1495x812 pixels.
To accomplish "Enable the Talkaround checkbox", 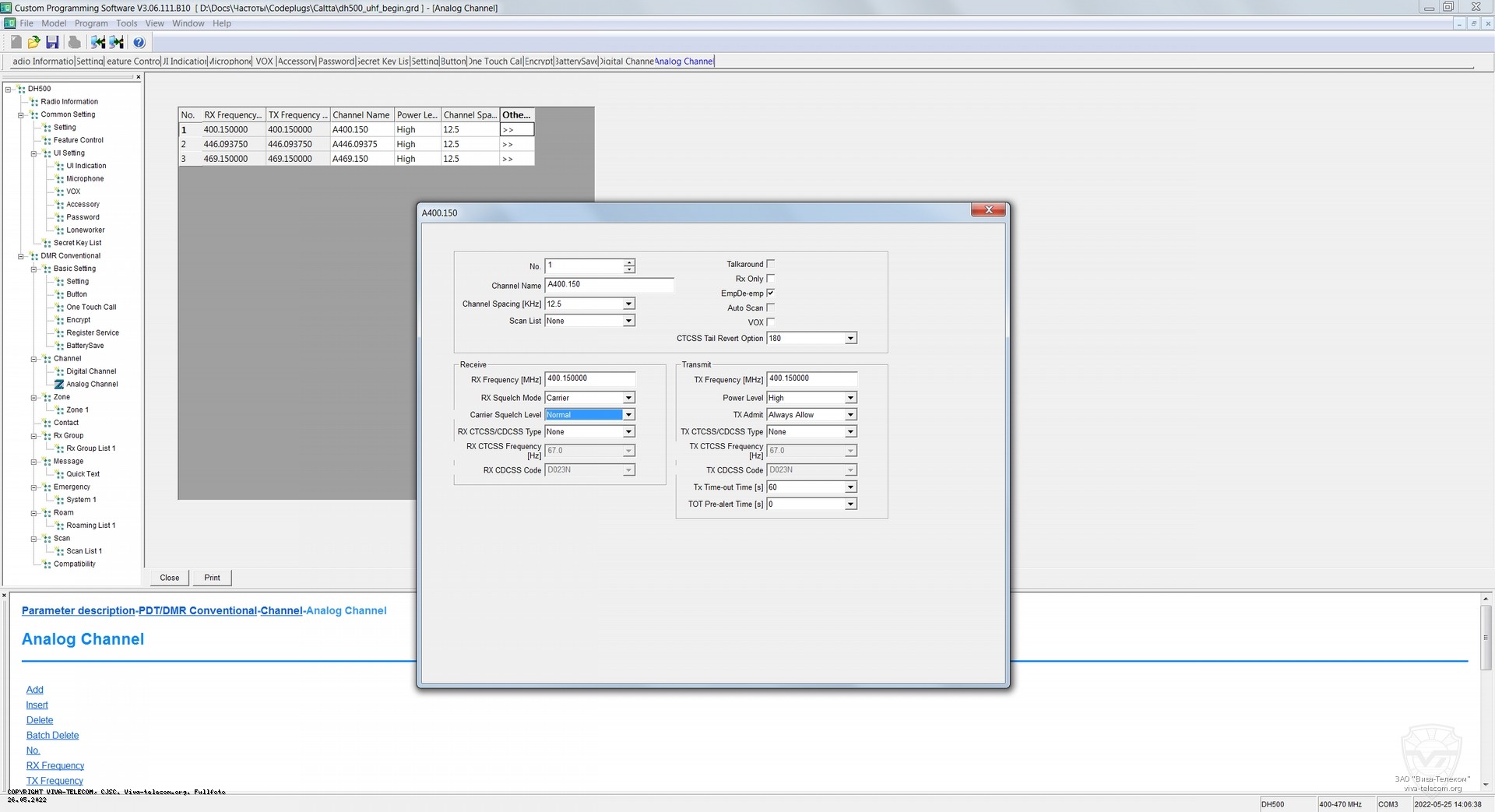I will (771, 264).
